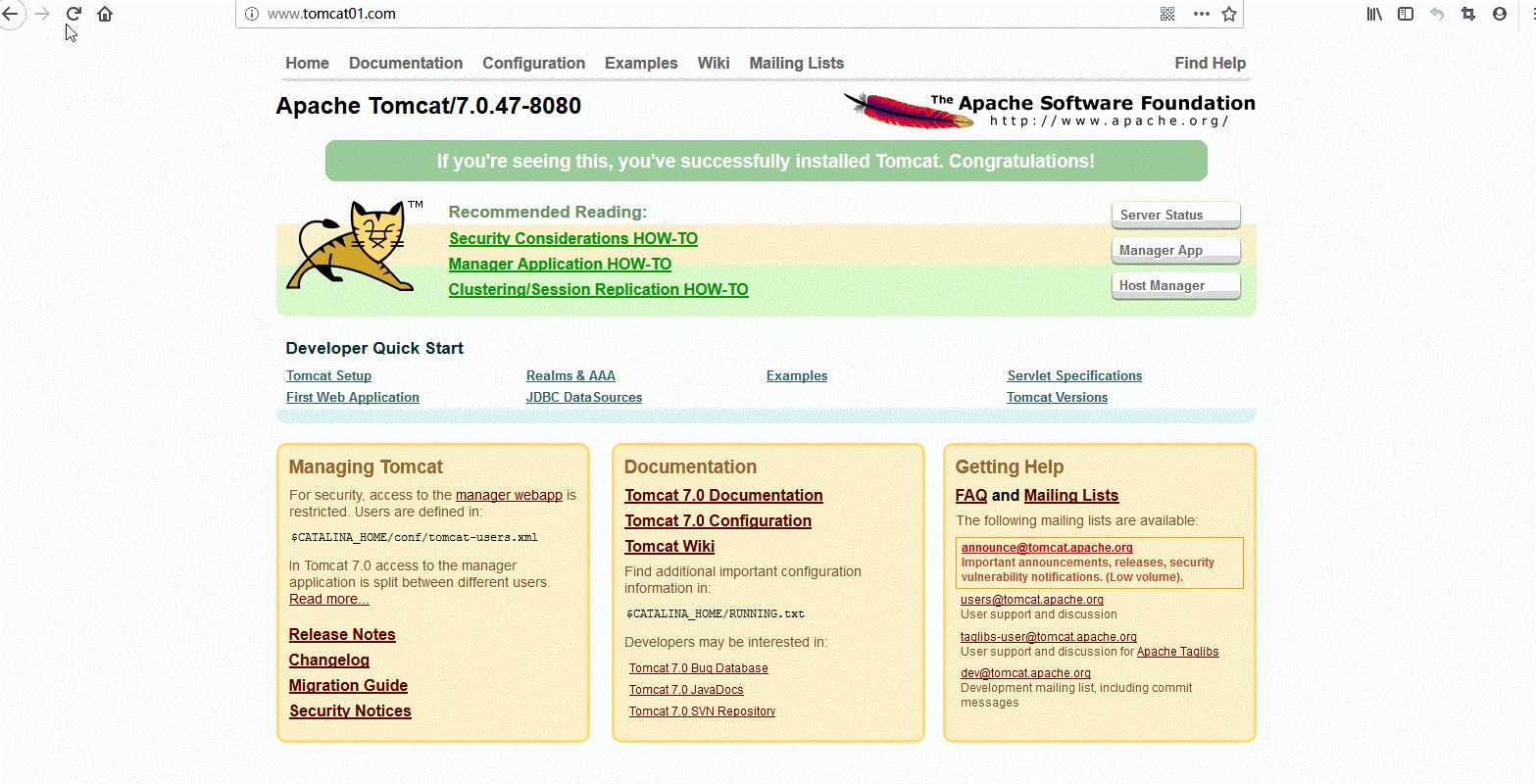Screen dimensions: 1536x784
Task: Go back with browser back arrow
Action: [x=10, y=14]
